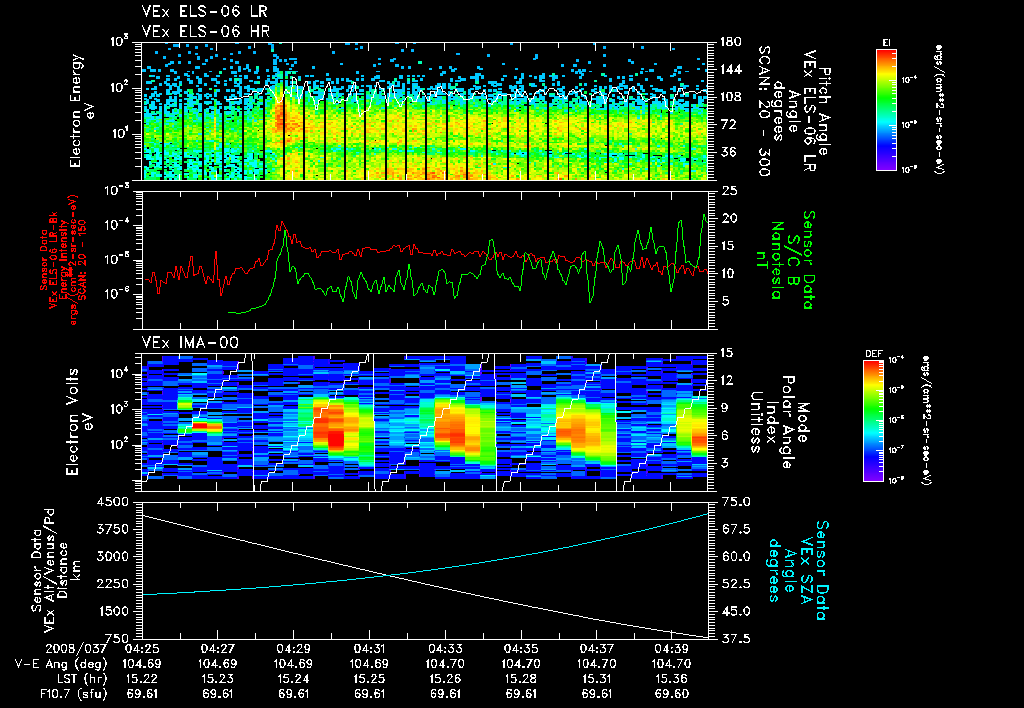
Task: Select the 'VEx ELS-06 HR' plot title
Action: tap(206, 31)
